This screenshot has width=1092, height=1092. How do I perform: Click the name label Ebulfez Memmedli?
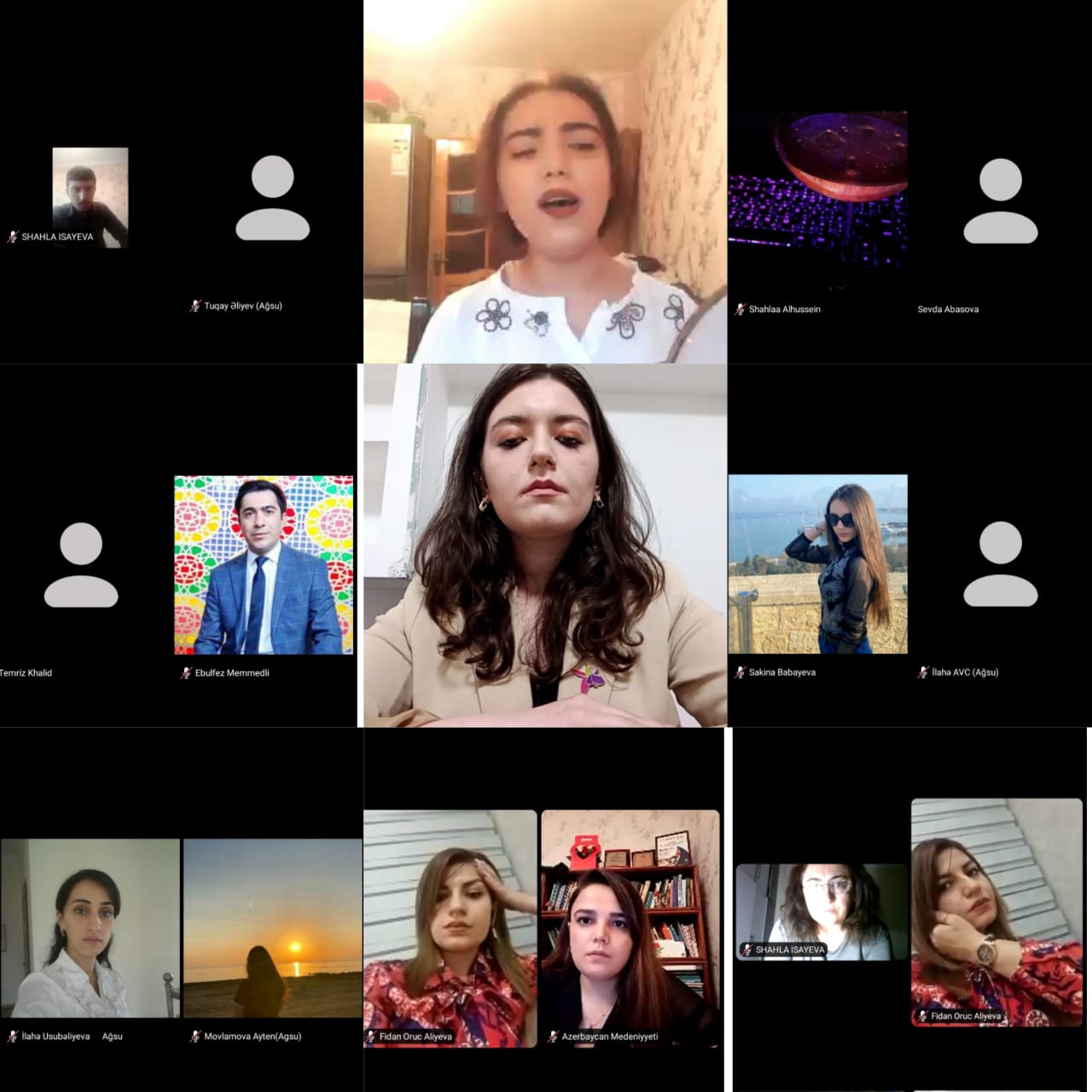click(x=232, y=672)
